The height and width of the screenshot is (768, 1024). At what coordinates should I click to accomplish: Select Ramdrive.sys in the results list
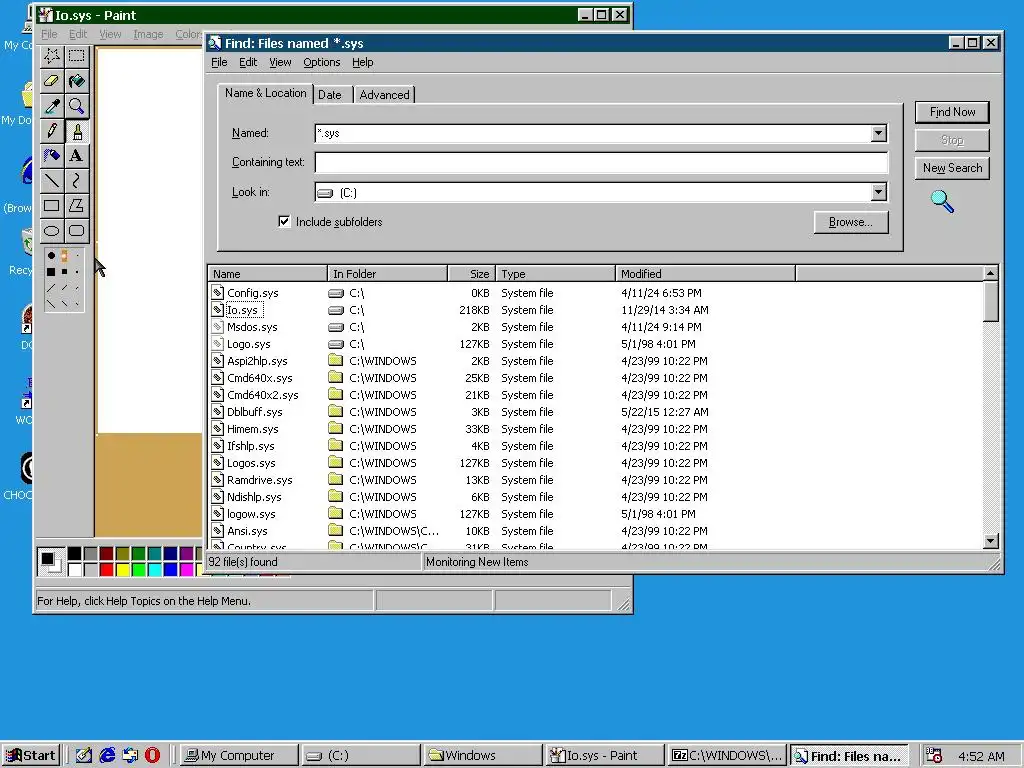pos(259,480)
